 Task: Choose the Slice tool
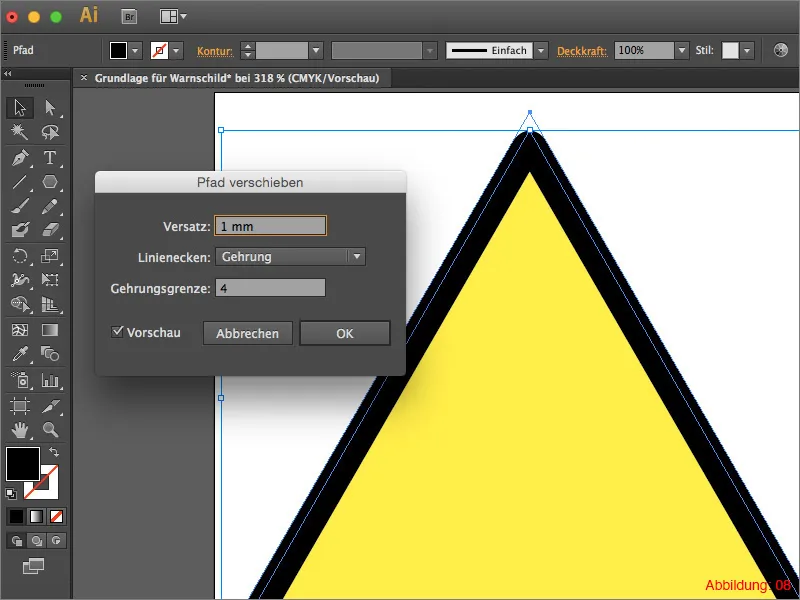pos(49,406)
